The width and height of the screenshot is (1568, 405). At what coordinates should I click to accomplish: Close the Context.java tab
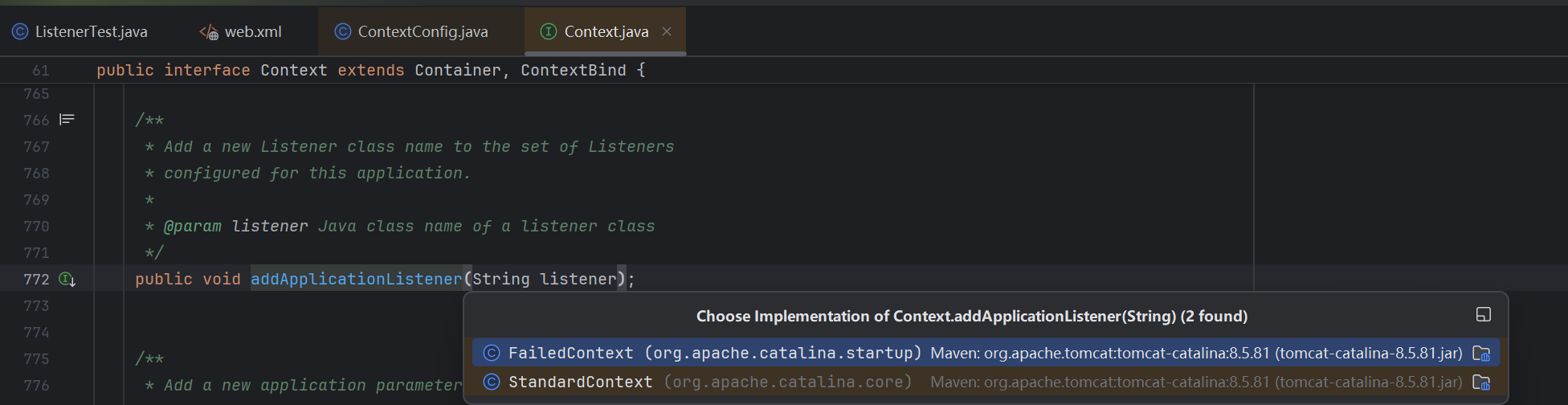click(x=667, y=31)
